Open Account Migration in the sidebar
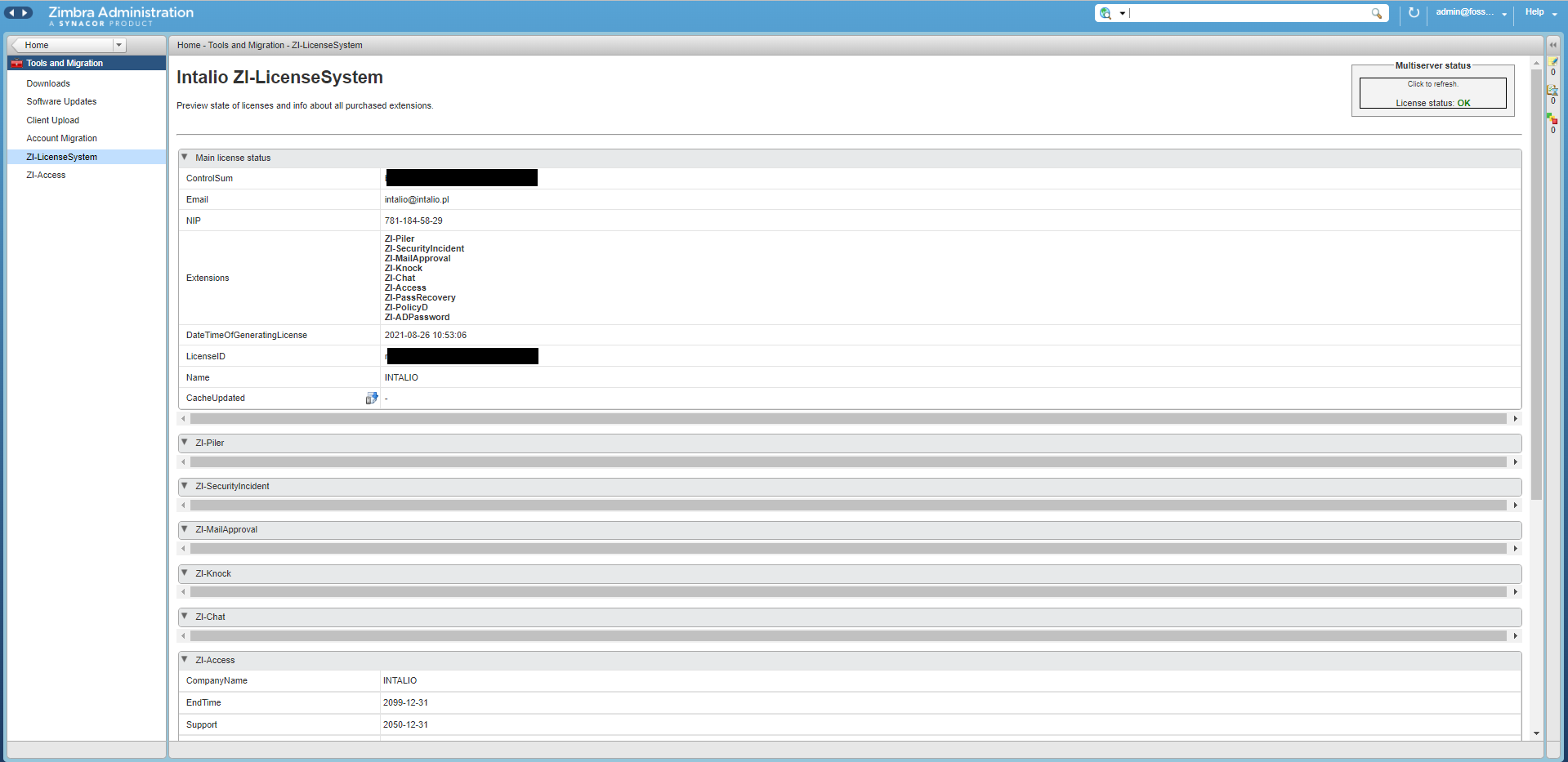 click(61, 138)
